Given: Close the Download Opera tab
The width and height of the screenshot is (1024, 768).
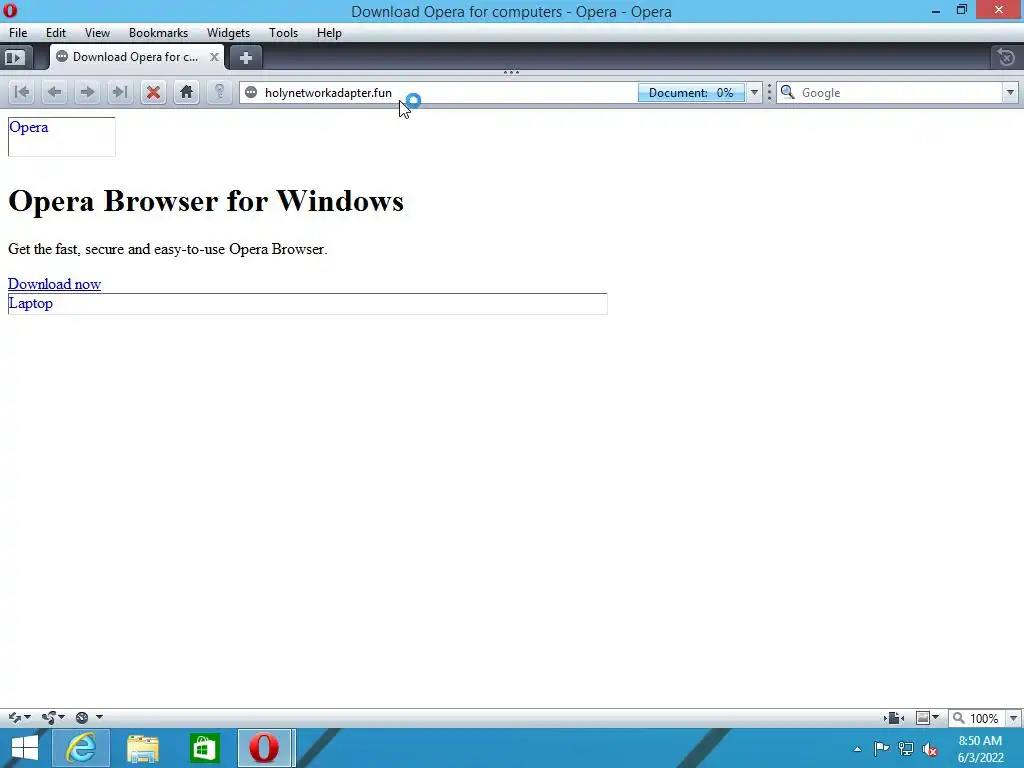Looking at the screenshot, I should 214,57.
